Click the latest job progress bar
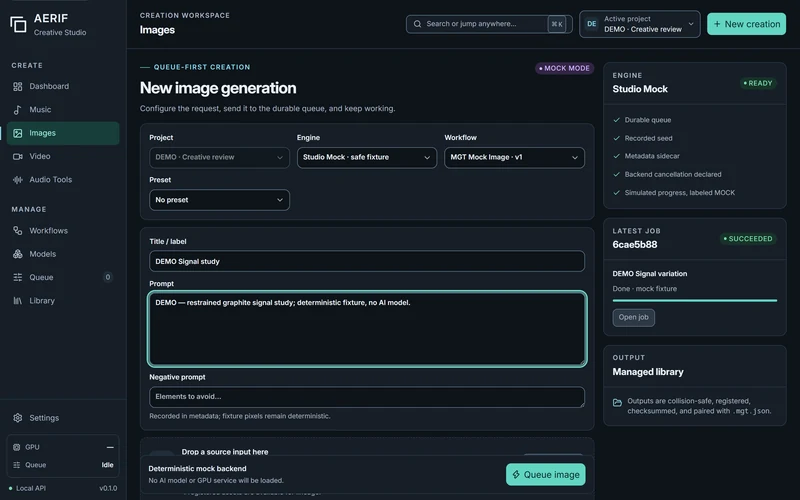Image resolution: width=800 pixels, height=500 pixels. [x=694, y=301]
